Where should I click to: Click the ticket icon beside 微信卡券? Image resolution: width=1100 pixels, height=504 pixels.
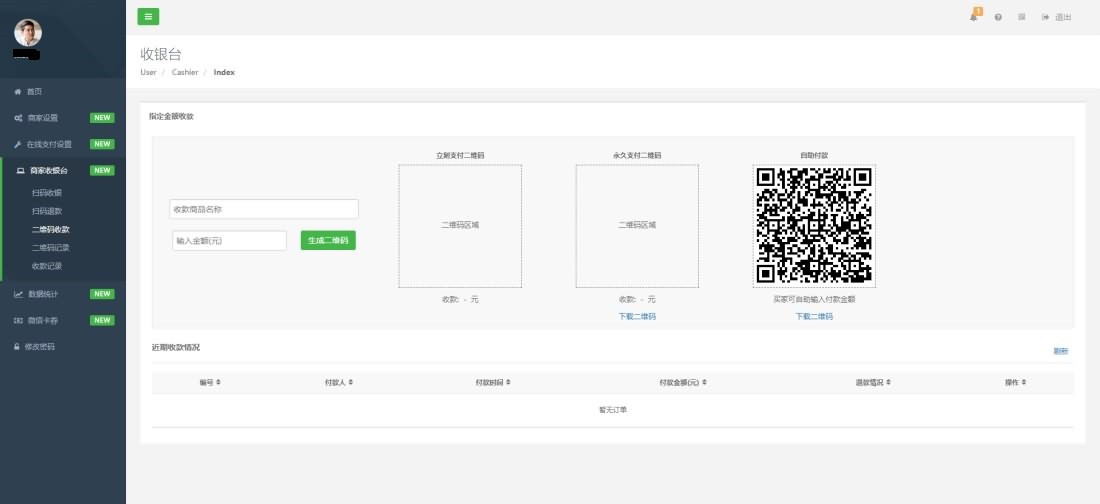18,320
